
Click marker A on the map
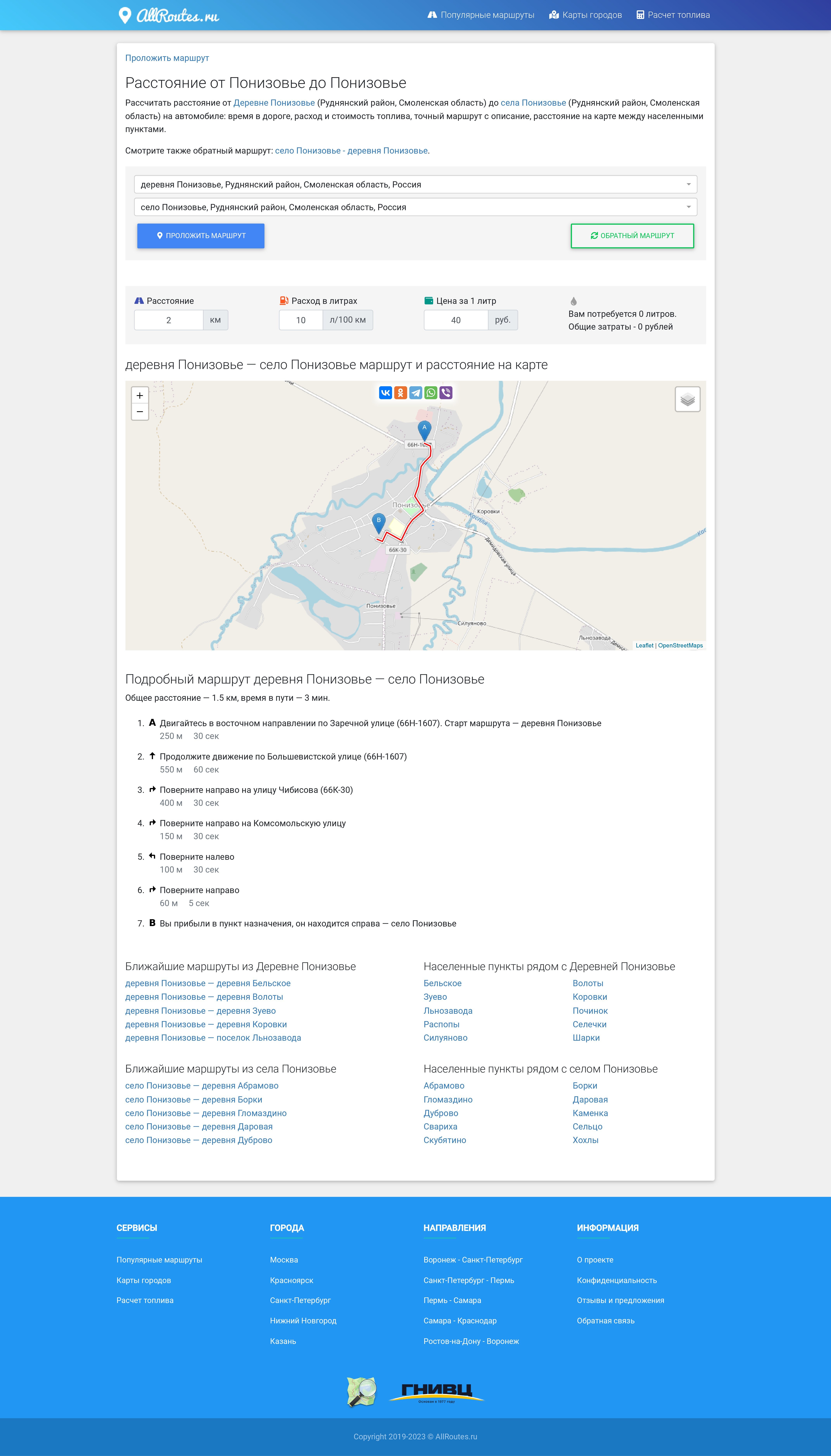point(424,431)
